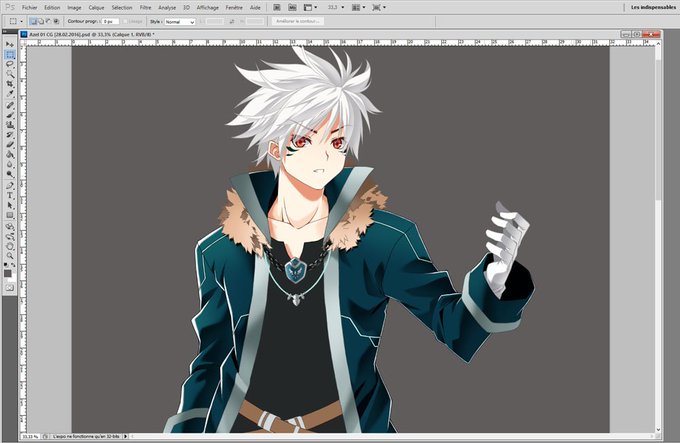Launch Bridge from the application bar
The width and height of the screenshot is (680, 443).
[277, 7]
